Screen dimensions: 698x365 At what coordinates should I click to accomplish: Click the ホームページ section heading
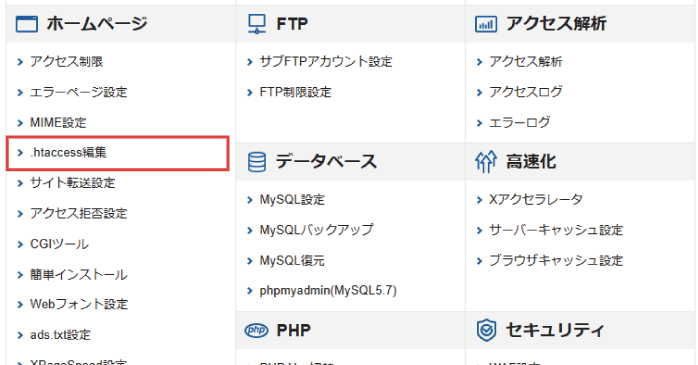tap(97, 24)
